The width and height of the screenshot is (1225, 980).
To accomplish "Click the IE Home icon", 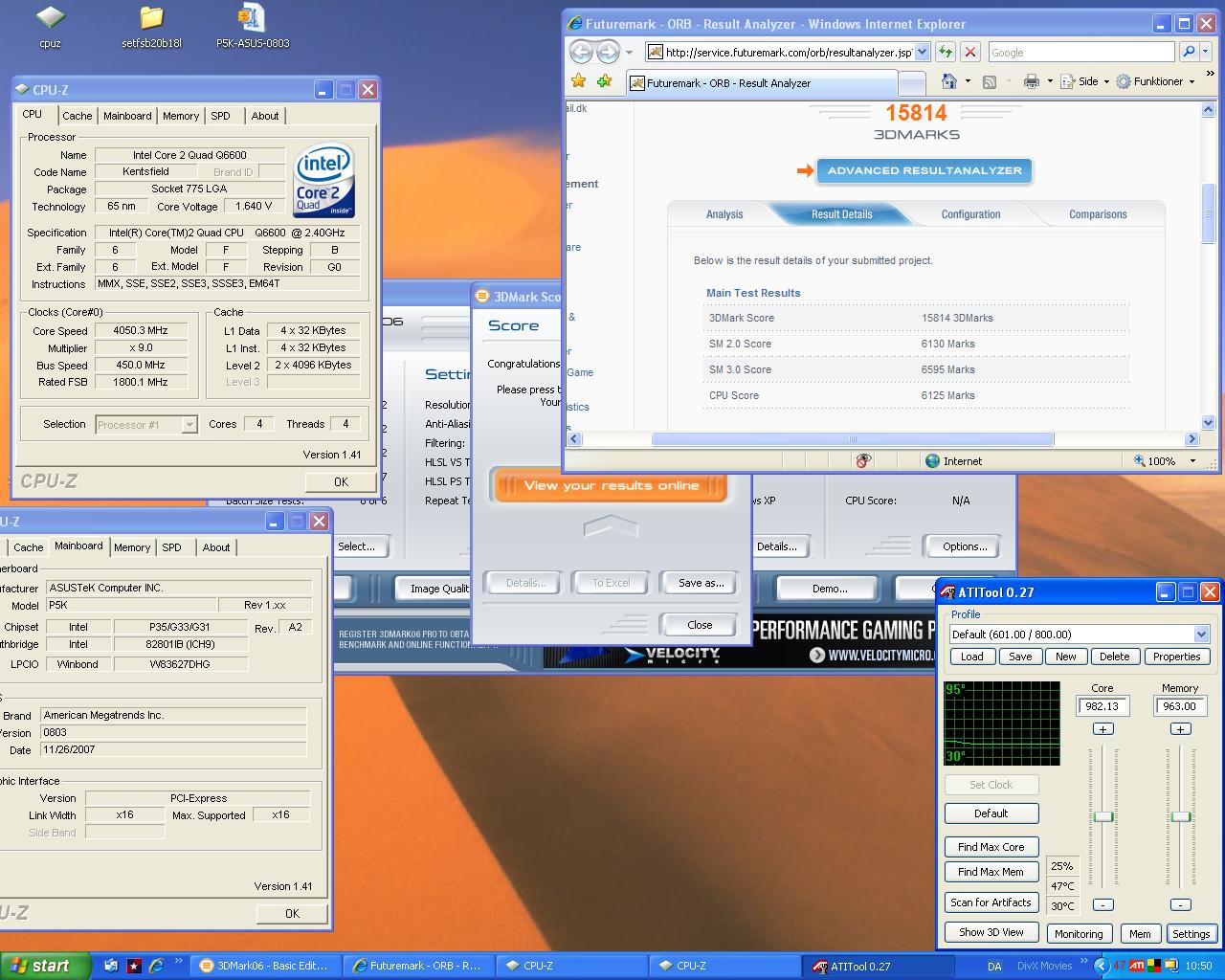I will (949, 81).
